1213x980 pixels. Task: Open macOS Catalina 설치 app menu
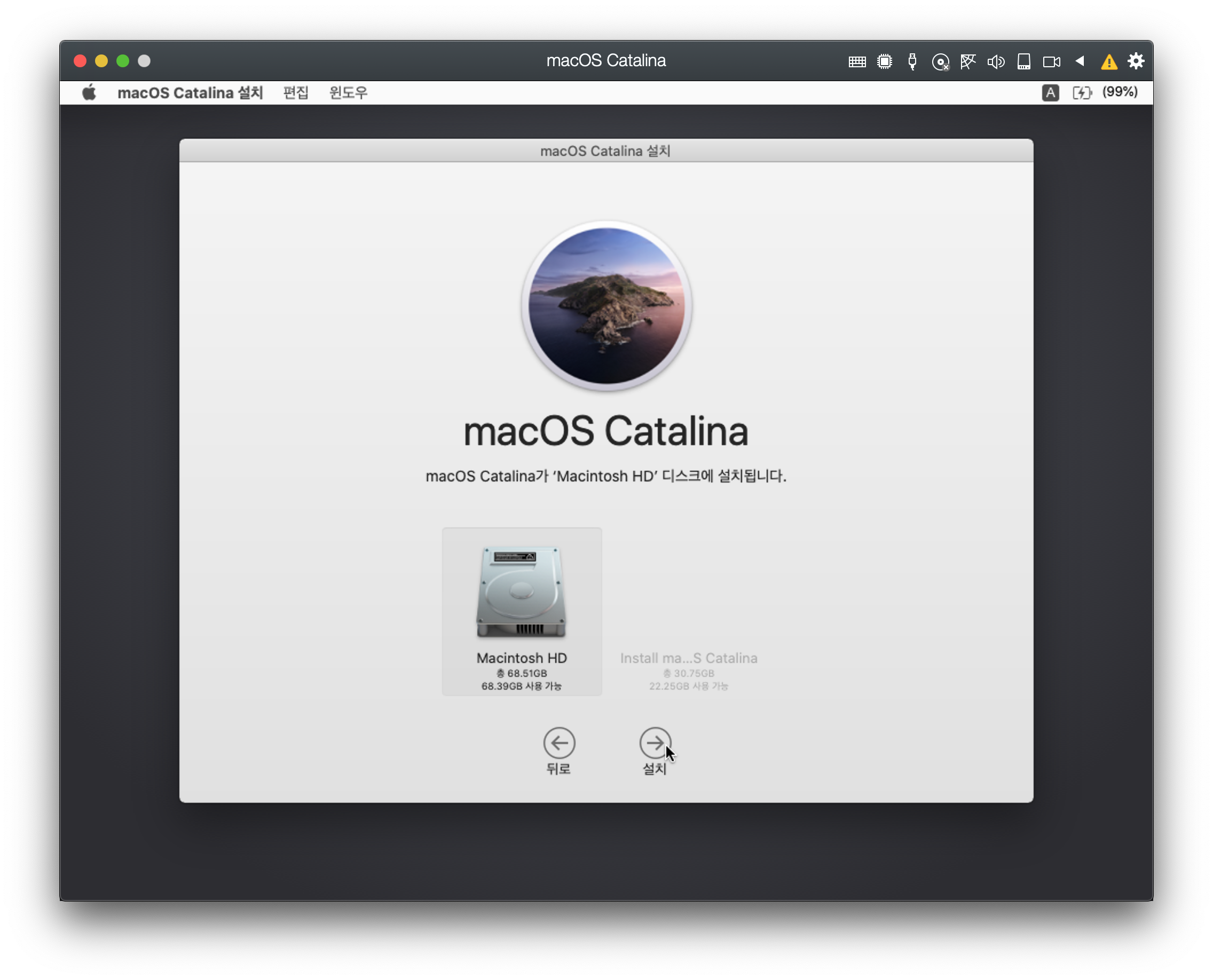tap(190, 92)
